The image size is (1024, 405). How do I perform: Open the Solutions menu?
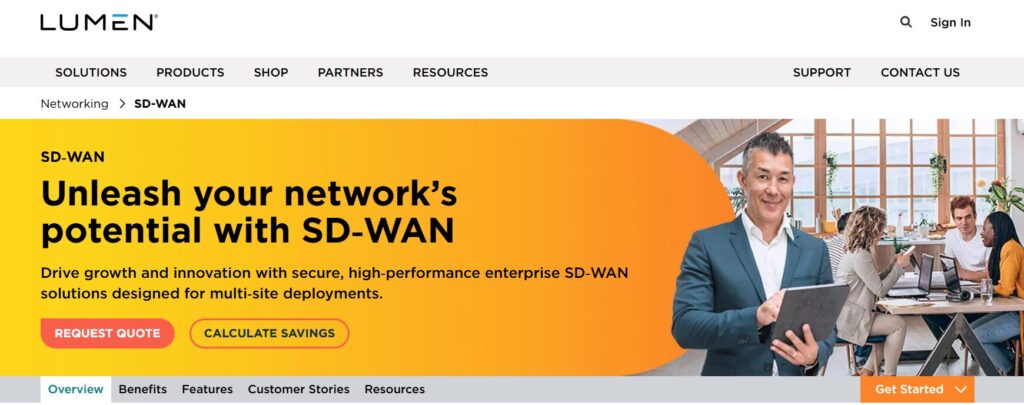(x=91, y=73)
